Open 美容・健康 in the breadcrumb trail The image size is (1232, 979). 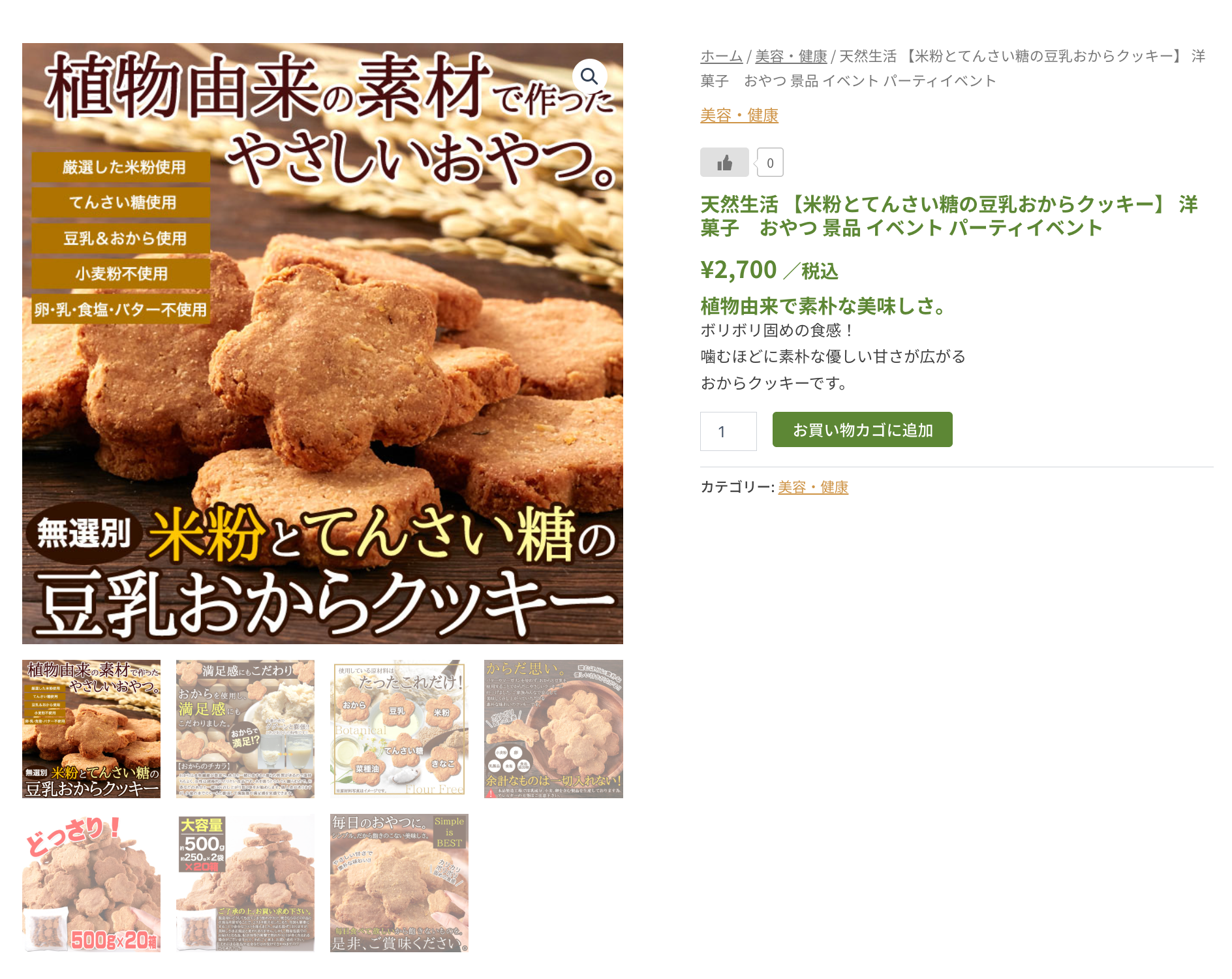(x=791, y=57)
